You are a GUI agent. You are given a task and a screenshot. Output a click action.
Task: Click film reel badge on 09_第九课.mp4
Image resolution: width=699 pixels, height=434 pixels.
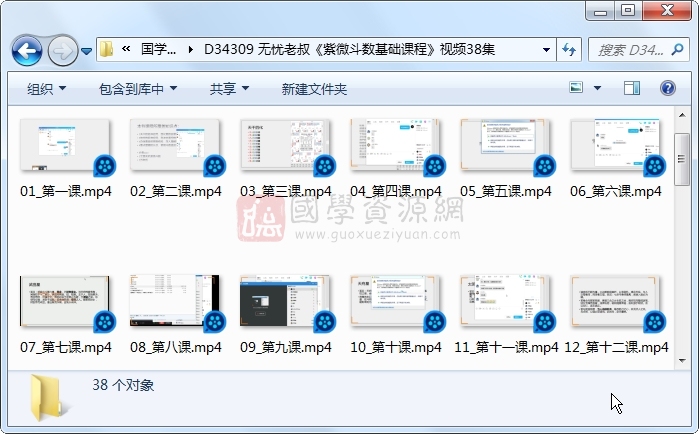click(x=325, y=322)
